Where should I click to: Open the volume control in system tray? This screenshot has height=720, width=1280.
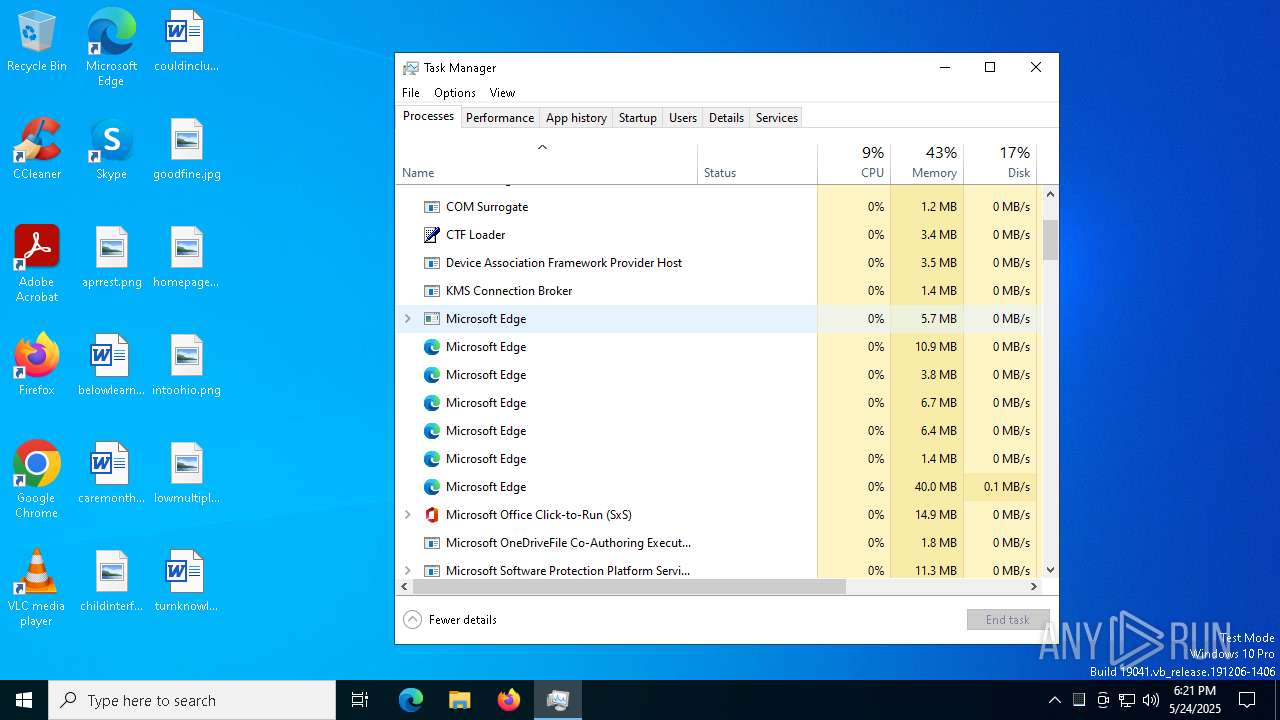[1151, 700]
